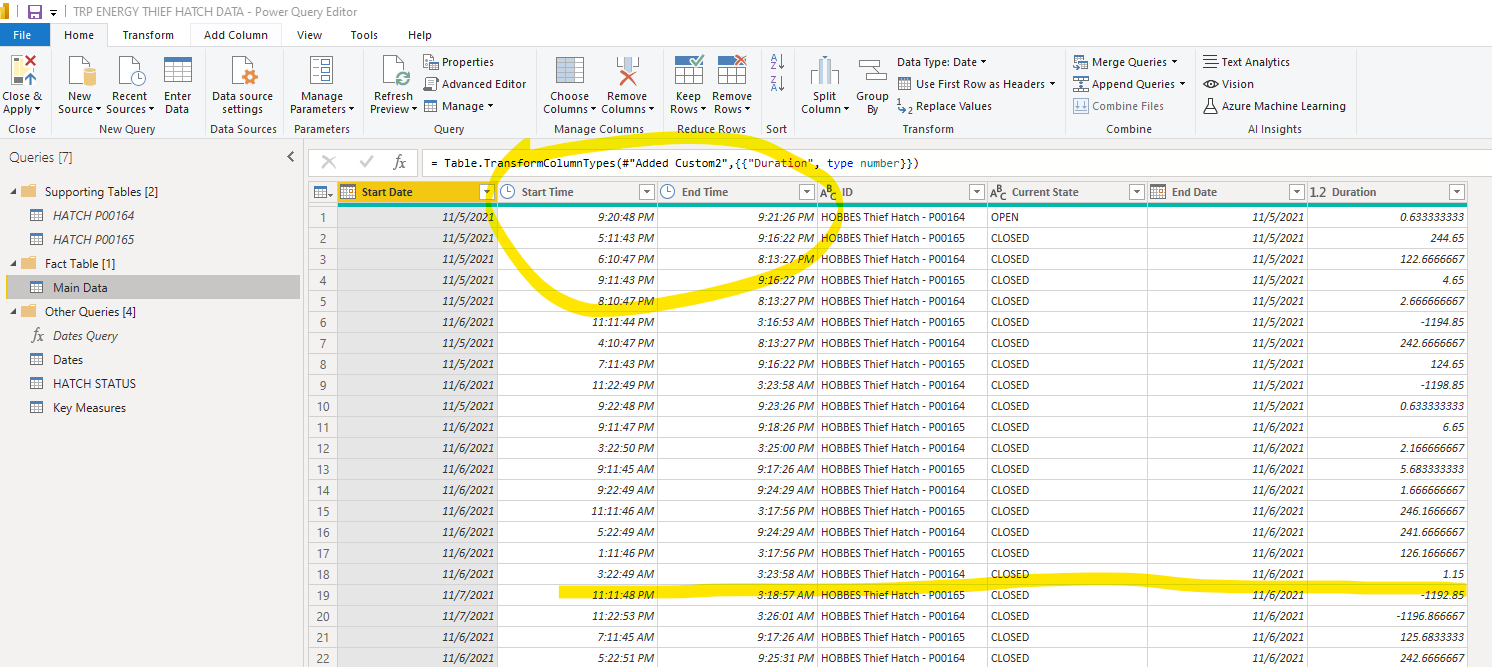Change Duration column 1.2 type icon
Image resolution: width=1492 pixels, height=667 pixels.
1318,192
